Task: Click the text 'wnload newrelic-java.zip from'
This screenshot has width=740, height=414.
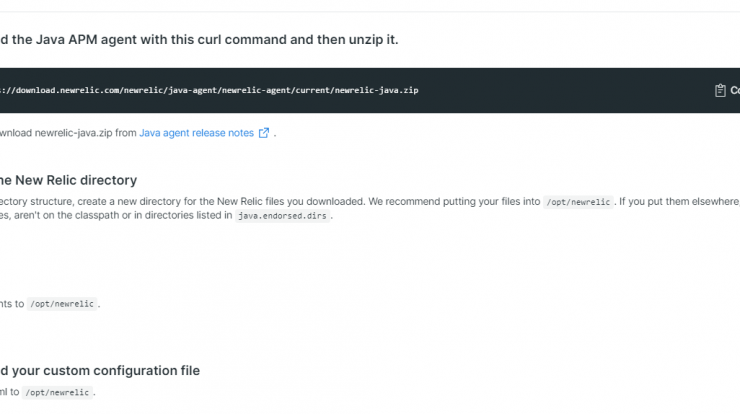Action: [68, 133]
